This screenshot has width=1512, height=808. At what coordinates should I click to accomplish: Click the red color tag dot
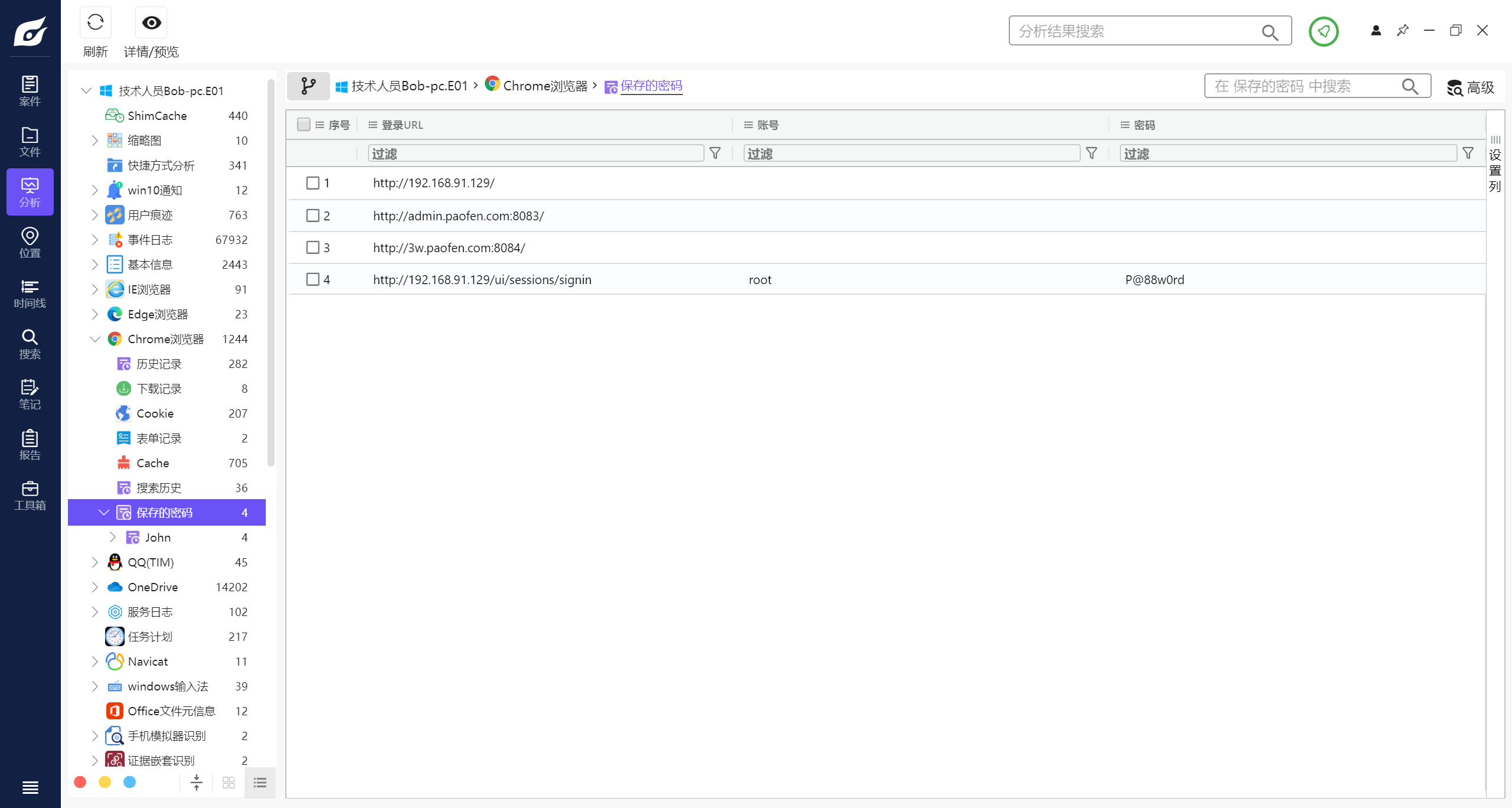(80, 782)
